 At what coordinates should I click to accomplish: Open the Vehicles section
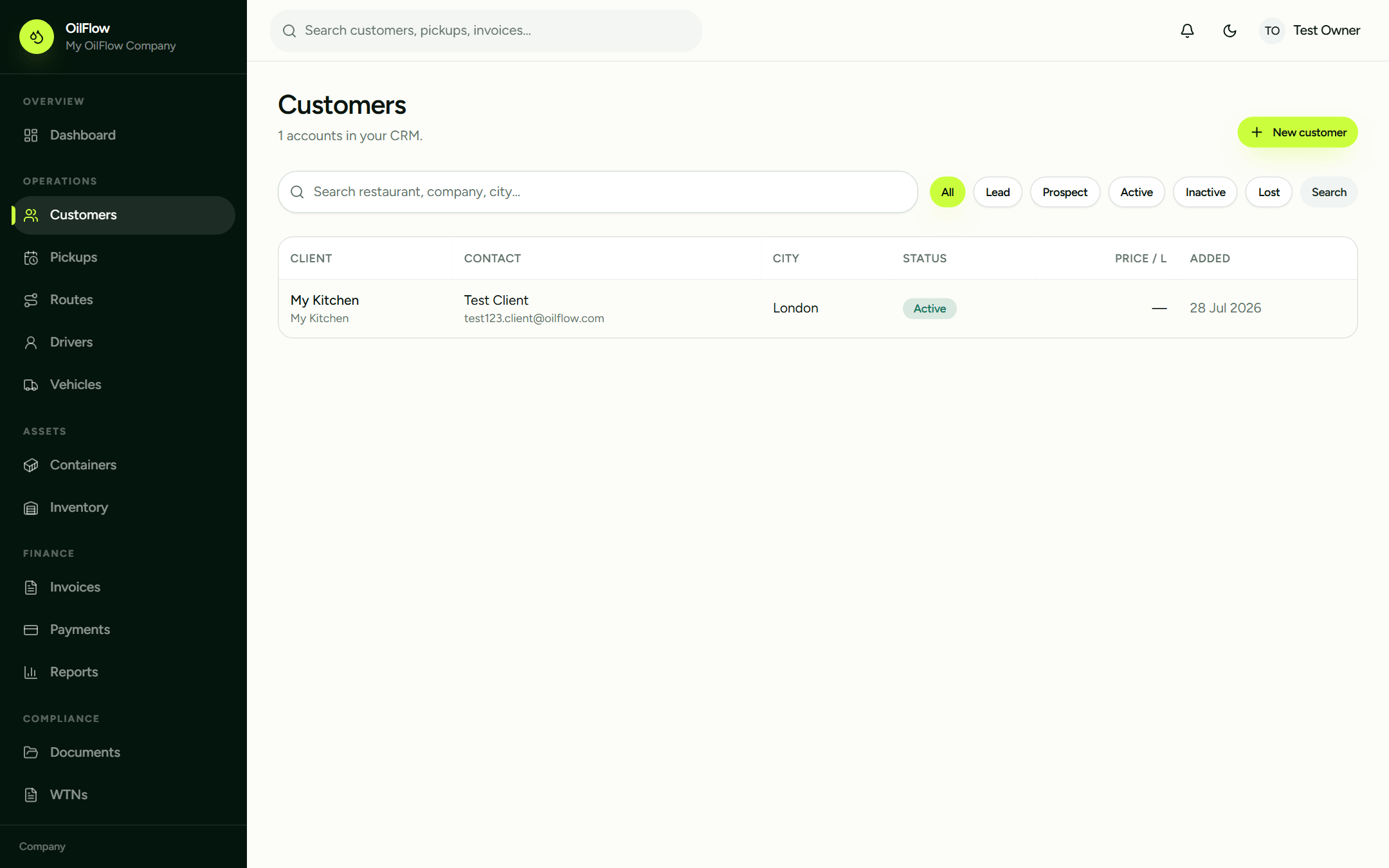click(123, 384)
